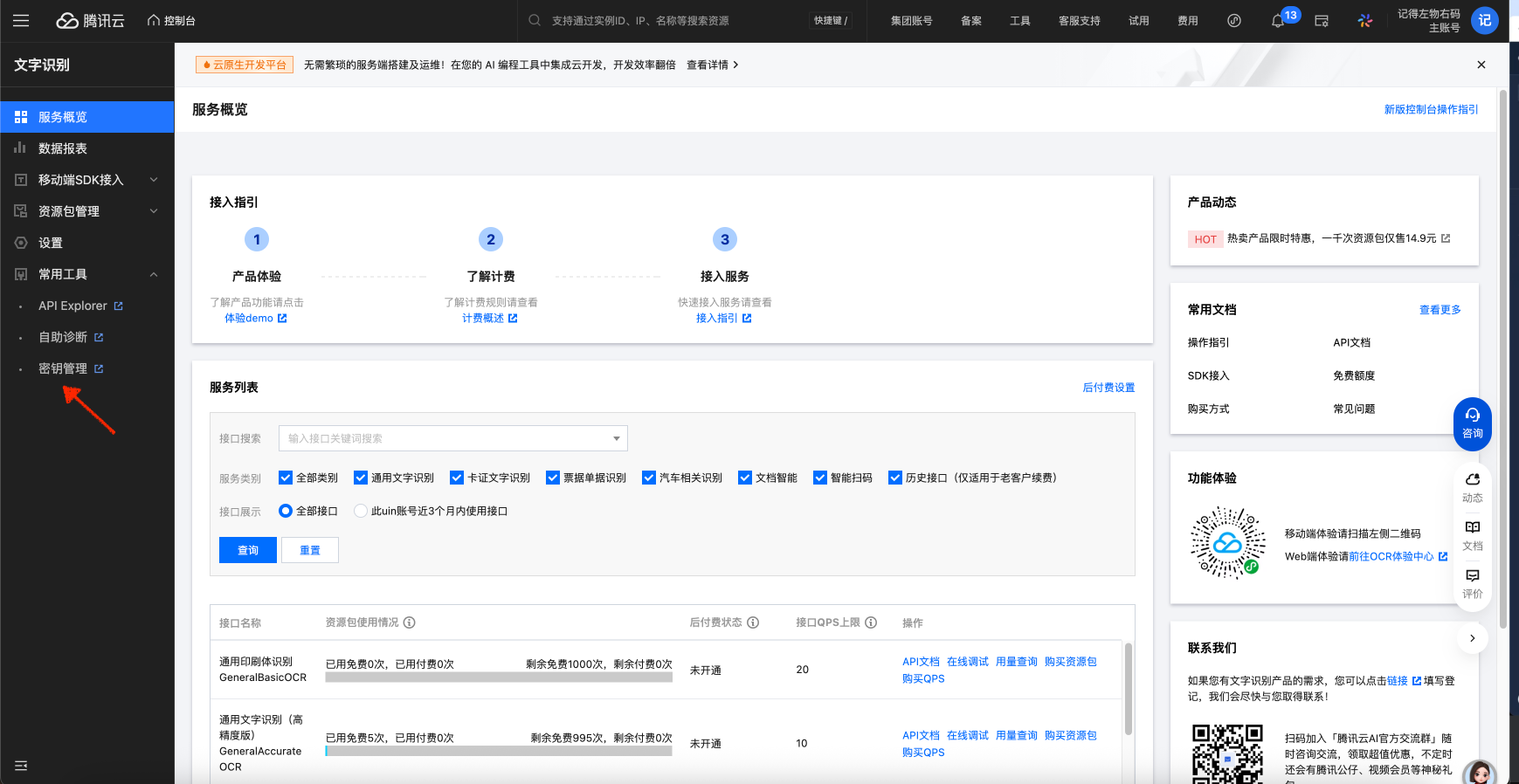Show info for 资源包使用情况 column
Image resolution: width=1519 pixels, height=784 pixels.
pos(410,622)
